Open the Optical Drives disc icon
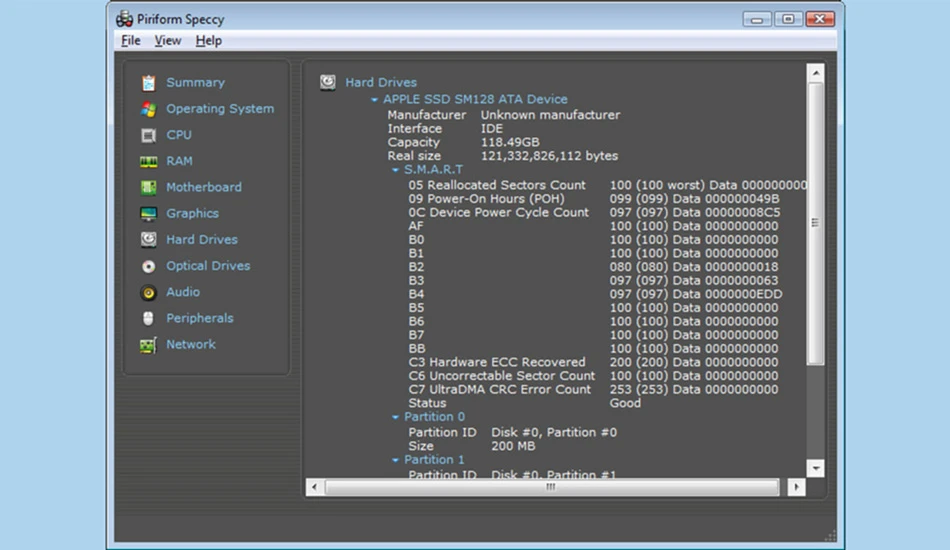The height and width of the screenshot is (550, 950). click(x=148, y=267)
